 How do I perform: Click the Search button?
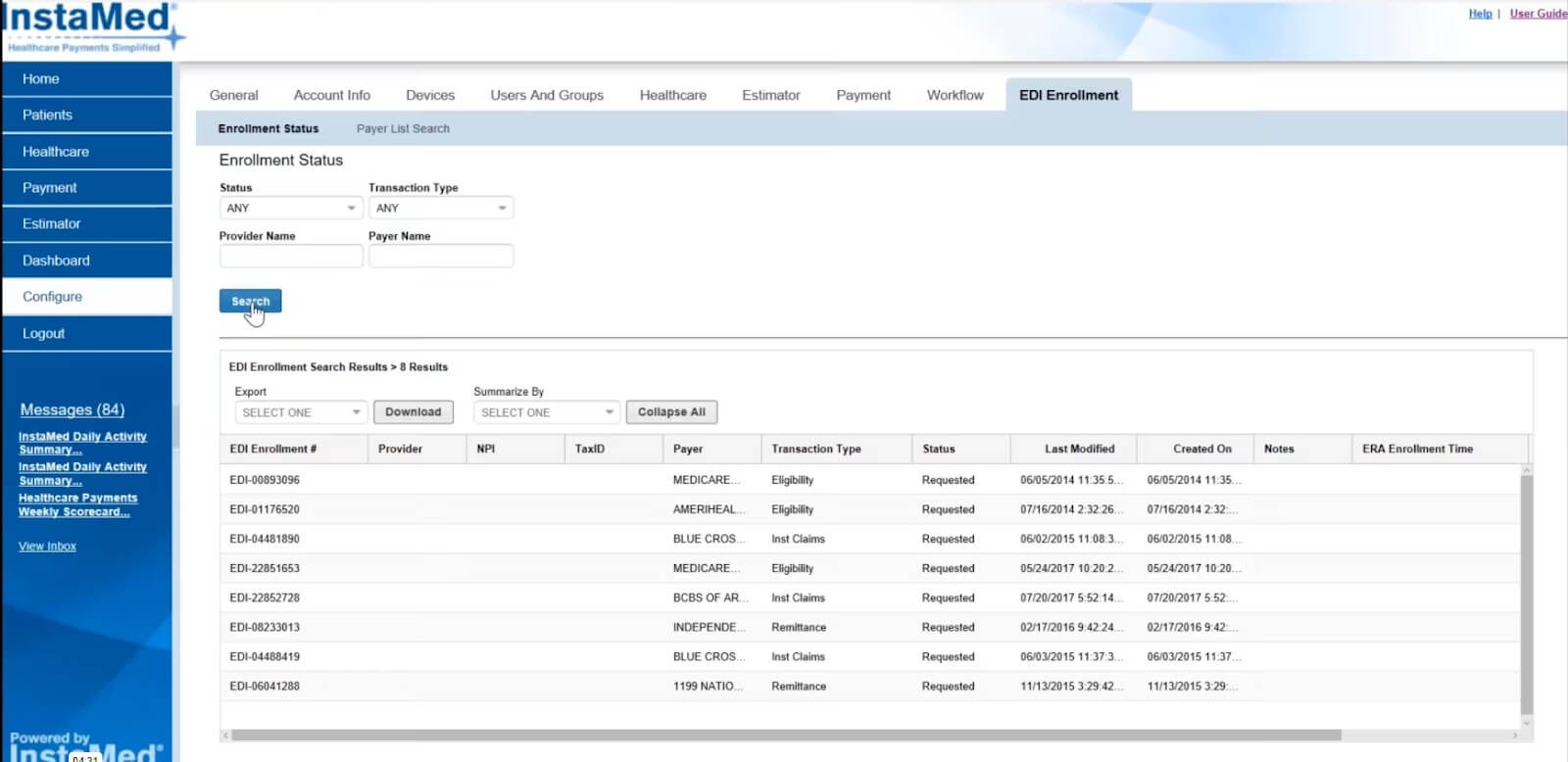pos(250,302)
